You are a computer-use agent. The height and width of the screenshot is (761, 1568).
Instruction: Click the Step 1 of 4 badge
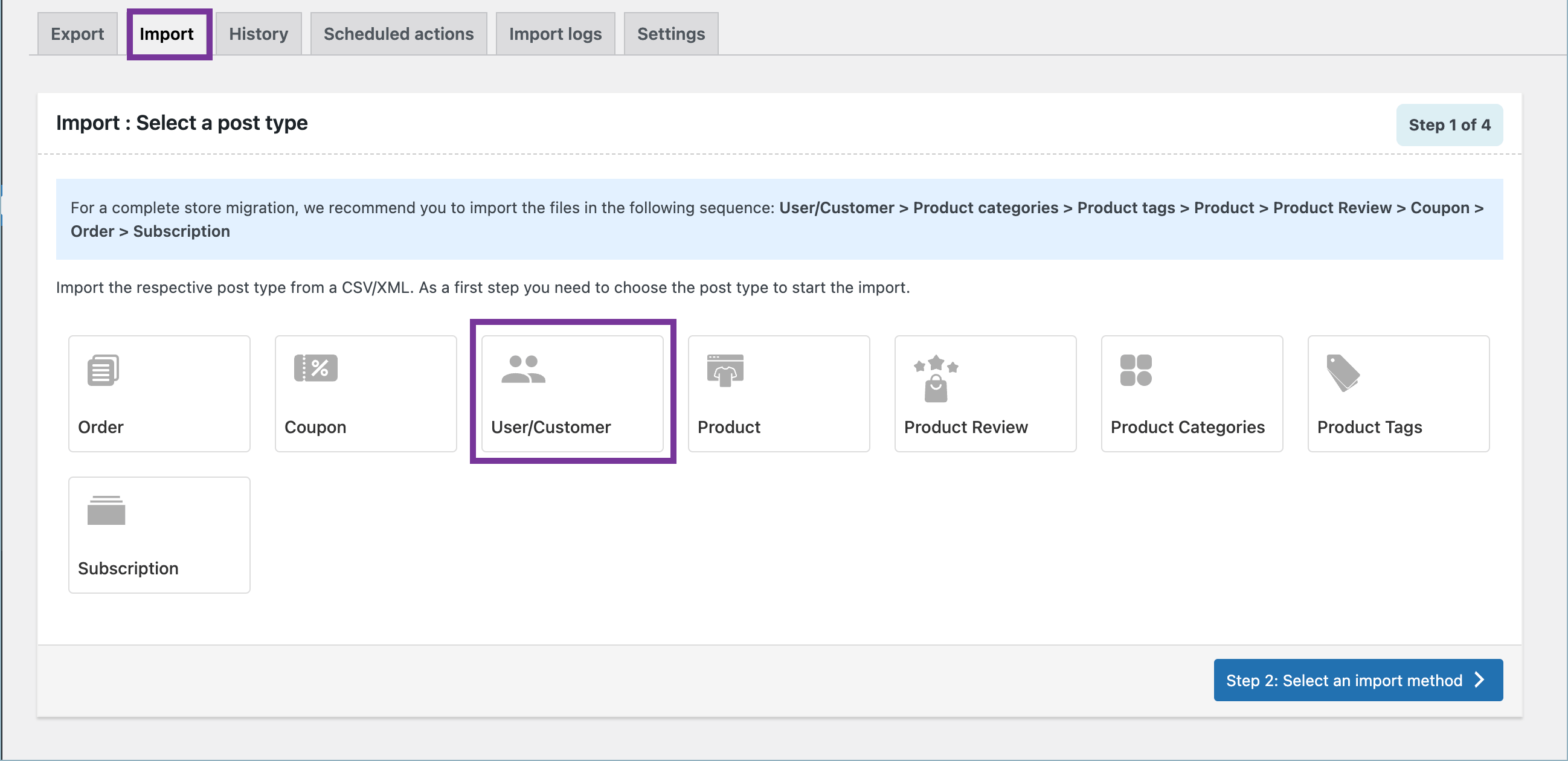click(x=1448, y=125)
